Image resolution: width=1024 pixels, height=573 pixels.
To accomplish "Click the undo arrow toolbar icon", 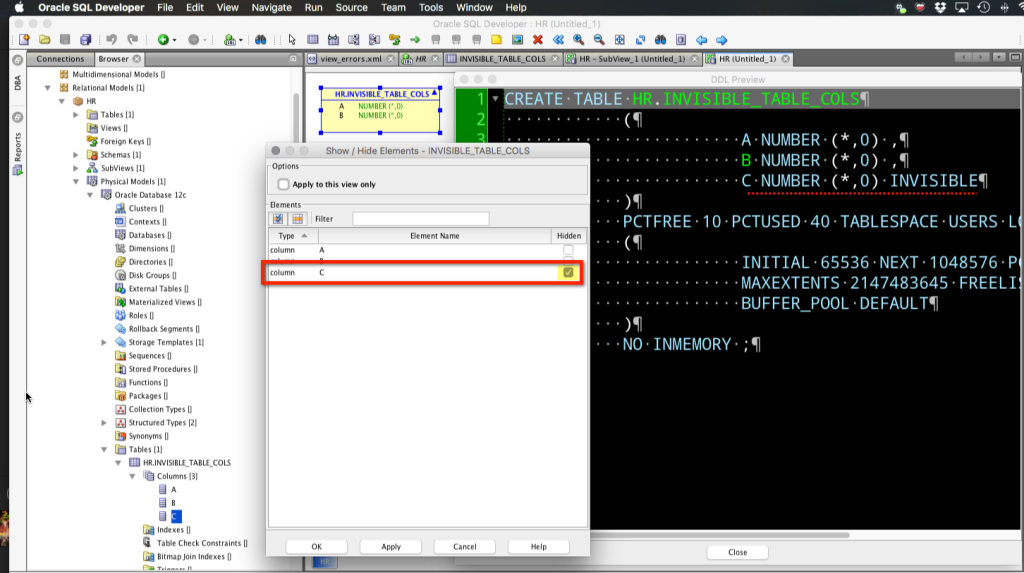I will pyautogui.click(x=111, y=40).
